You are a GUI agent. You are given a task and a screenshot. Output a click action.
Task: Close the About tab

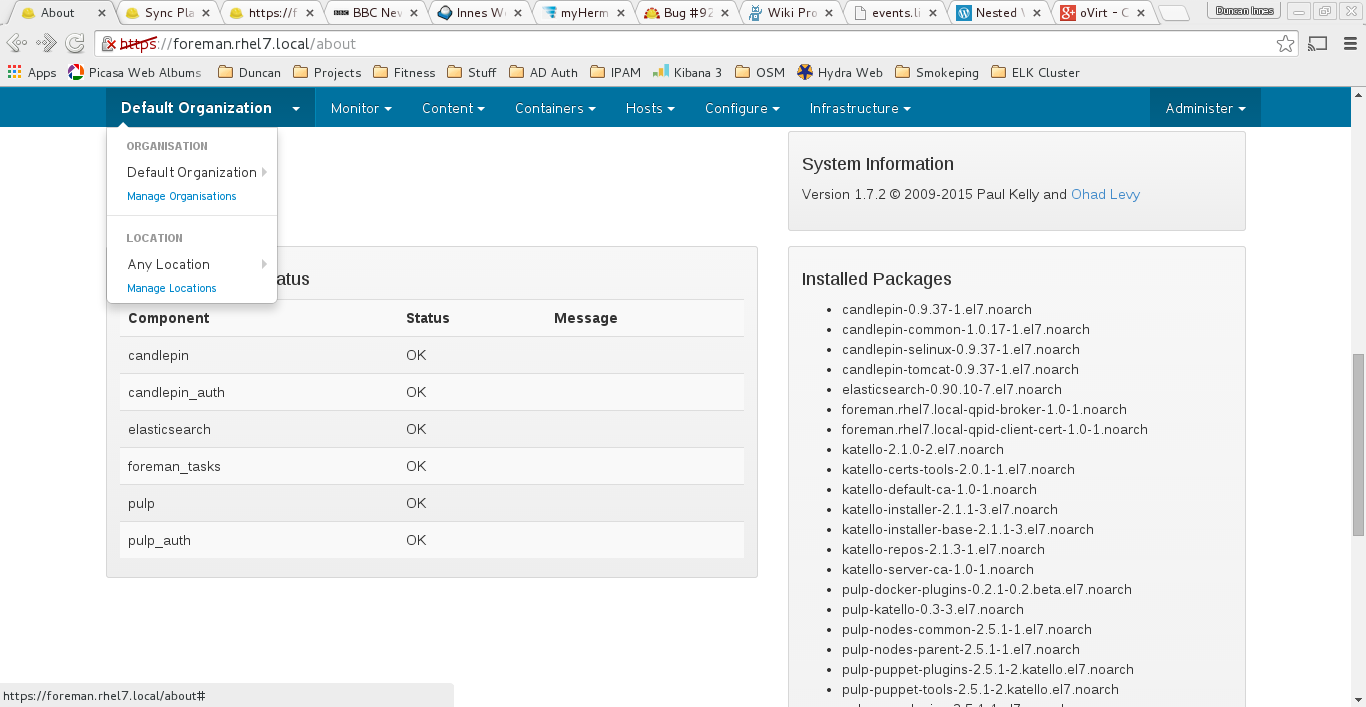101,13
